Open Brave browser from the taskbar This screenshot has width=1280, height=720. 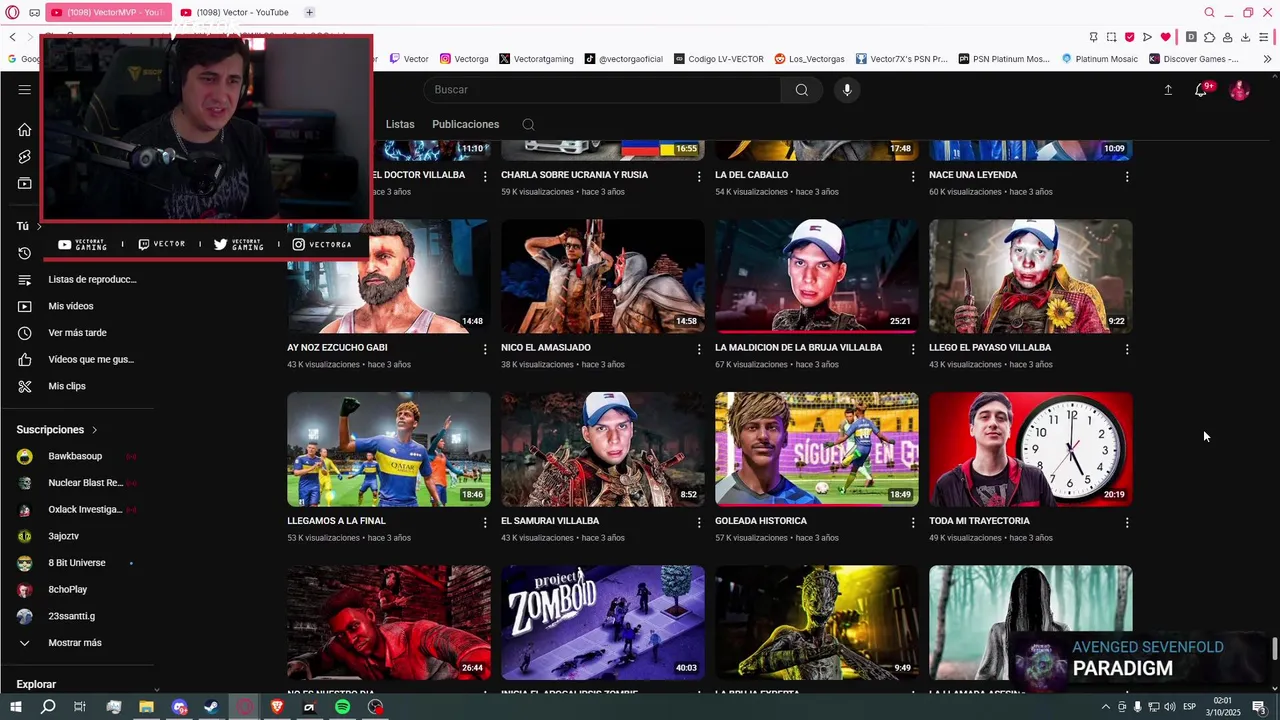(277, 707)
